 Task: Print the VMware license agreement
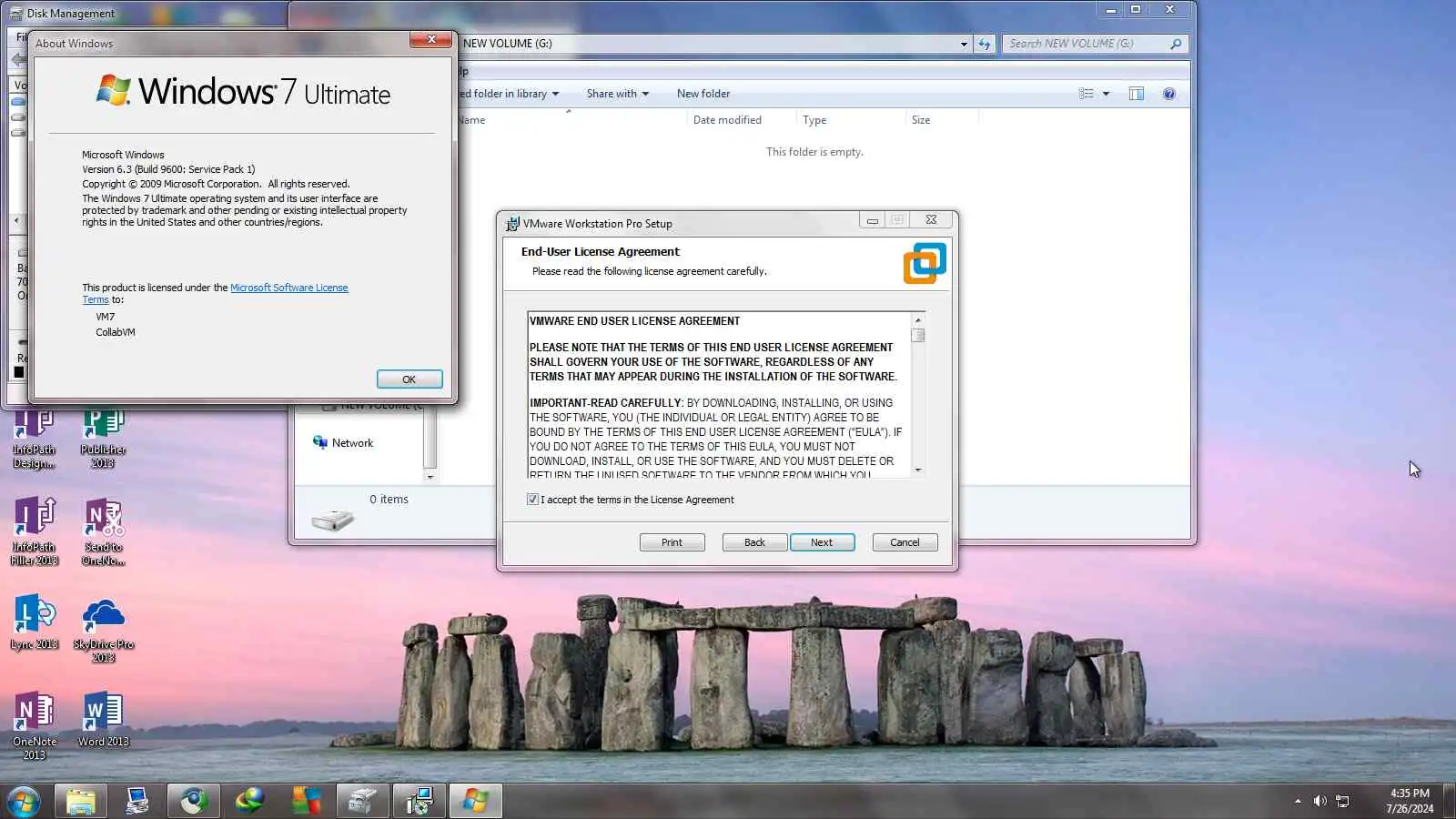pyautogui.click(x=672, y=542)
